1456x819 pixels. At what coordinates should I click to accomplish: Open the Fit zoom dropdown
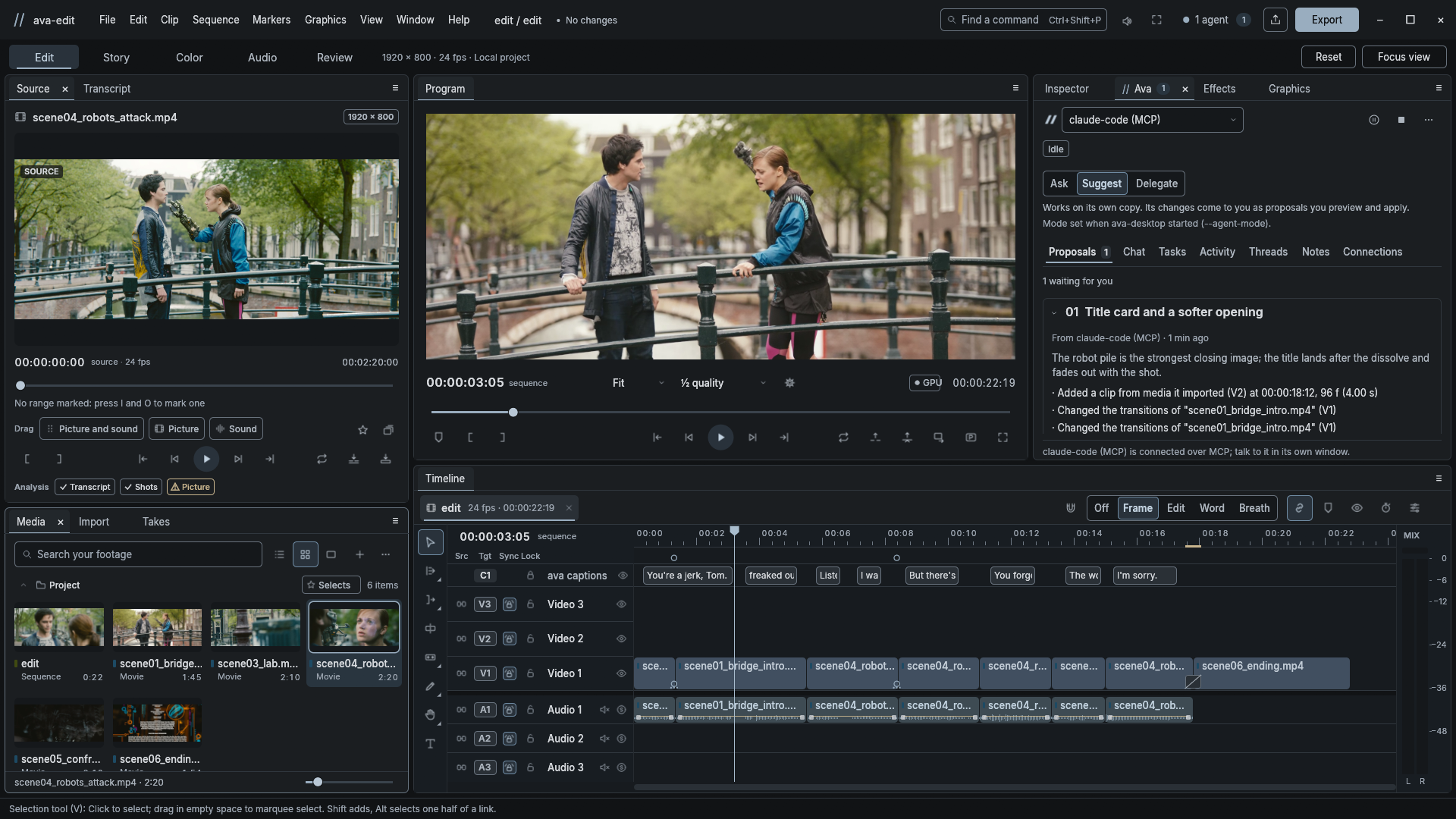pyautogui.click(x=639, y=383)
